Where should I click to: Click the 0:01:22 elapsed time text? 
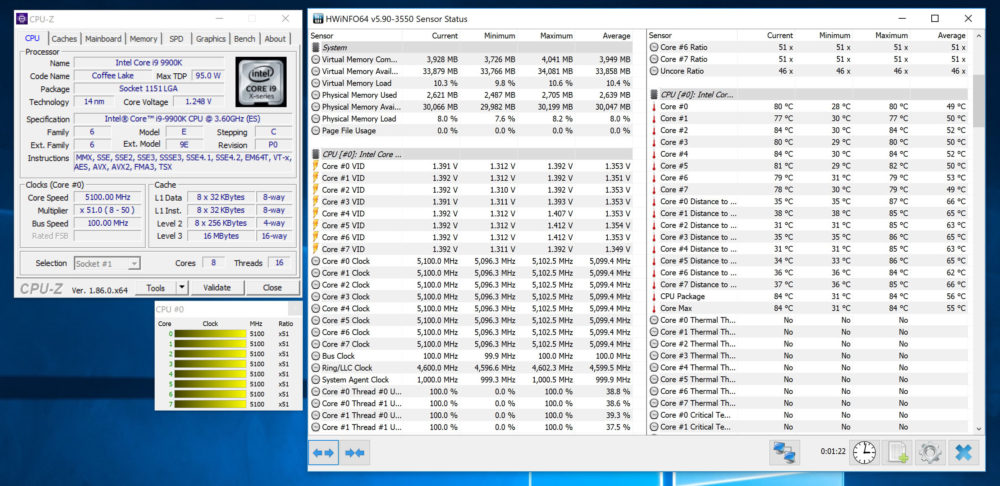(x=833, y=452)
